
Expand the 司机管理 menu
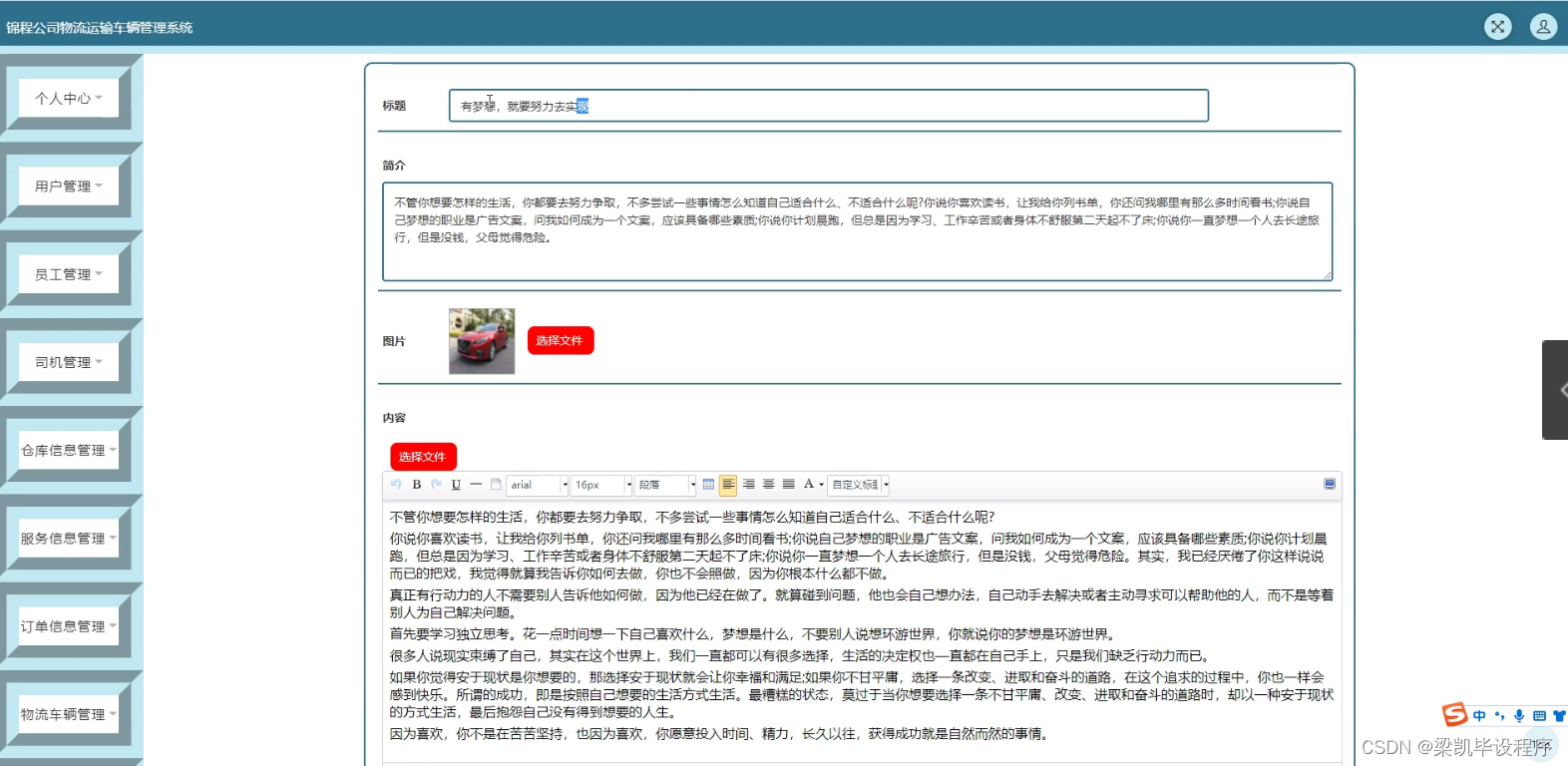[69, 362]
